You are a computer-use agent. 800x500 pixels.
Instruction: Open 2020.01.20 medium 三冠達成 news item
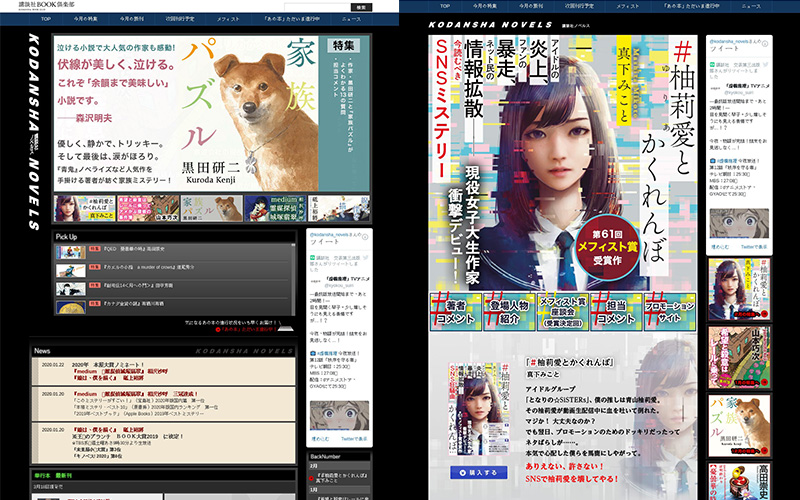pyautogui.click(x=163, y=404)
